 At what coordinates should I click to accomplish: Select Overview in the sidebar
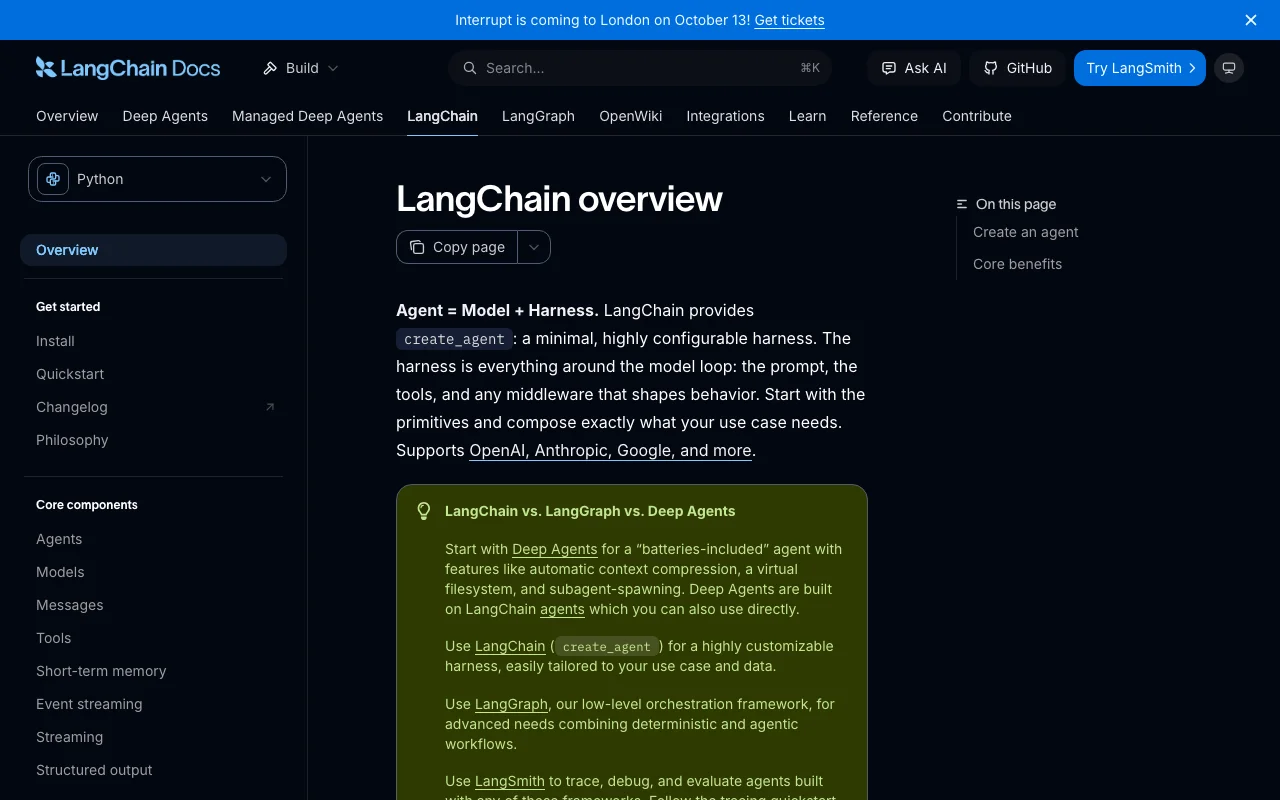(153, 250)
